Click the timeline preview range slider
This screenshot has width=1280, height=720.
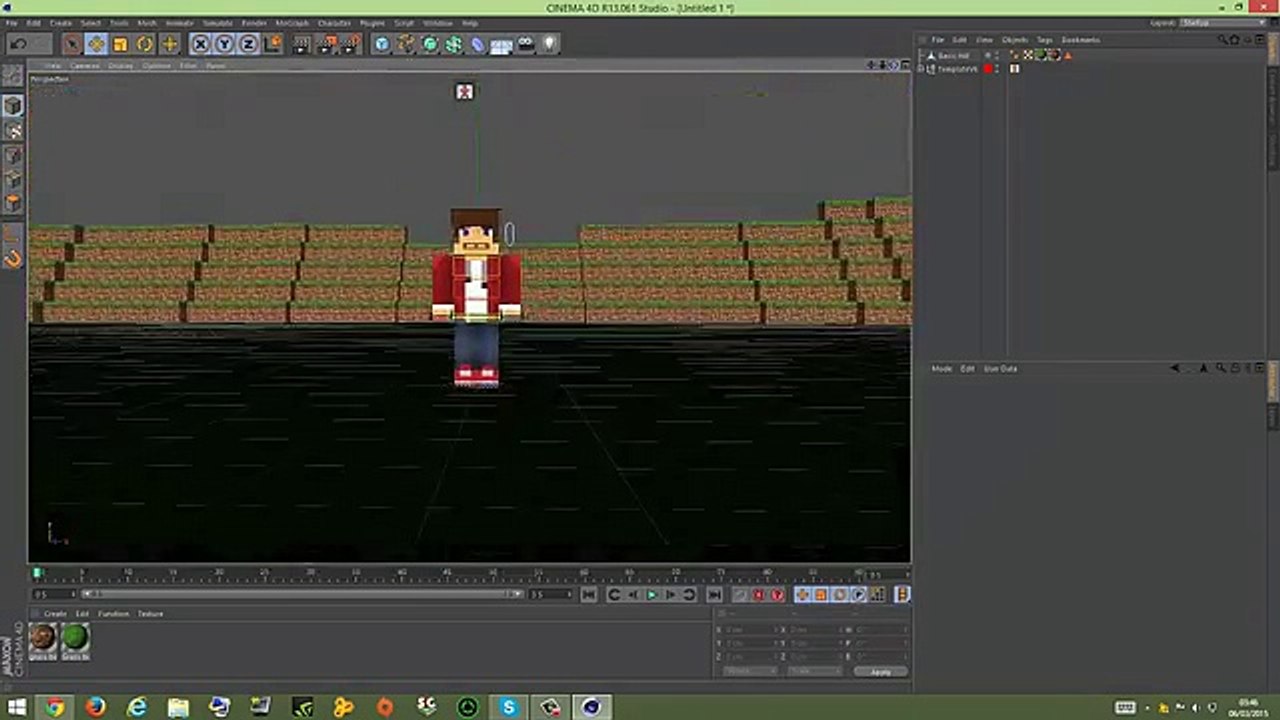click(x=303, y=594)
